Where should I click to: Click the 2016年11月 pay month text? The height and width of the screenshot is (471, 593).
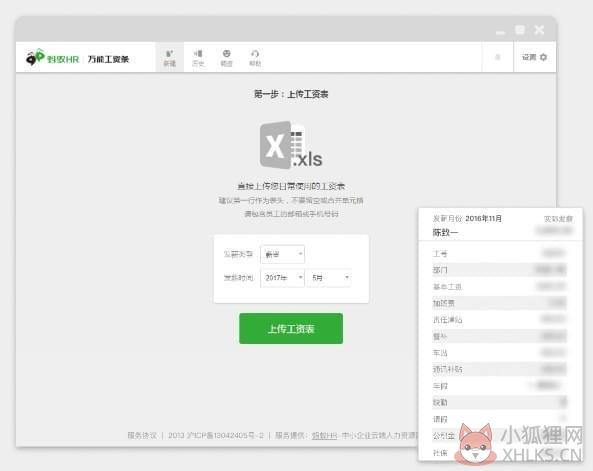tap(483, 218)
